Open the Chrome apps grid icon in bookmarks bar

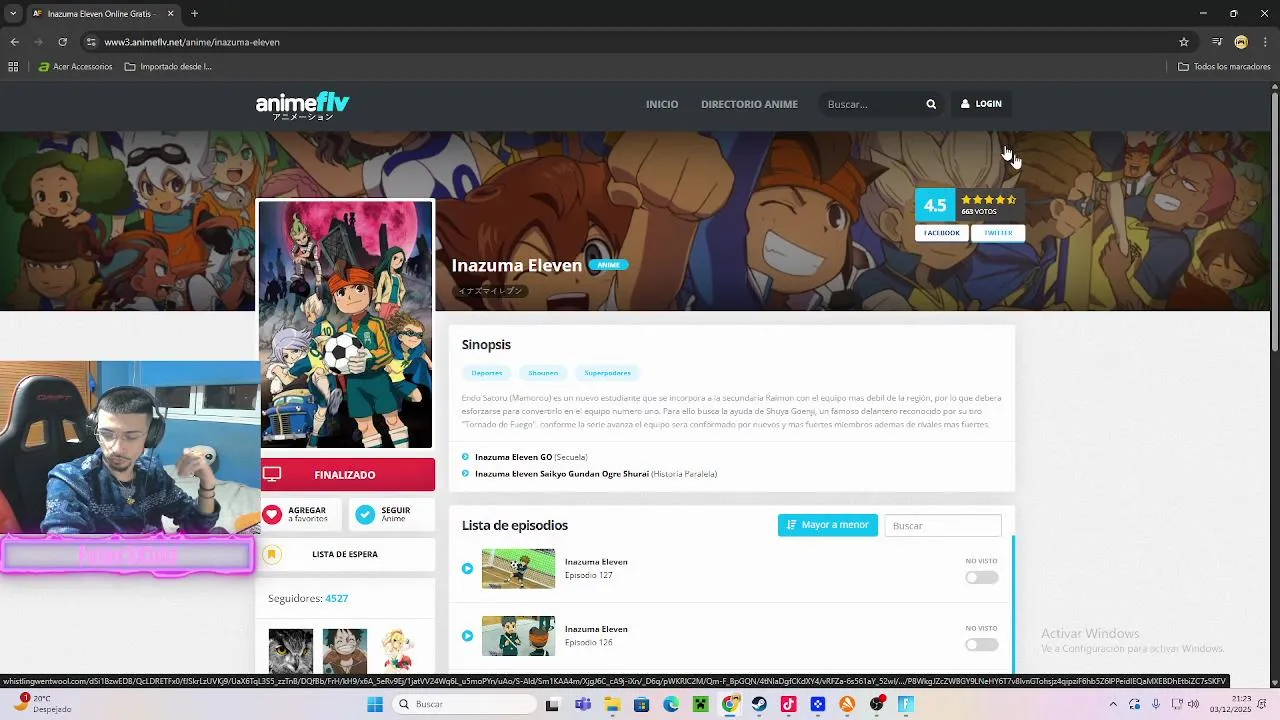point(13,67)
